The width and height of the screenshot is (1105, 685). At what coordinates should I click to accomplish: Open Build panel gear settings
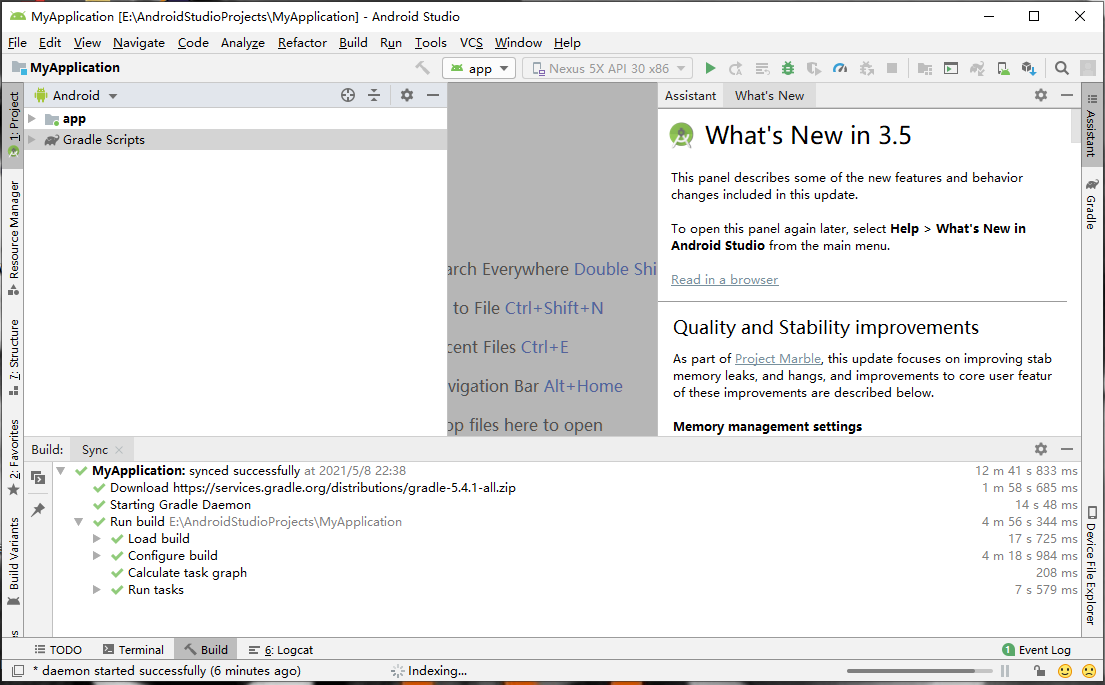click(1041, 449)
